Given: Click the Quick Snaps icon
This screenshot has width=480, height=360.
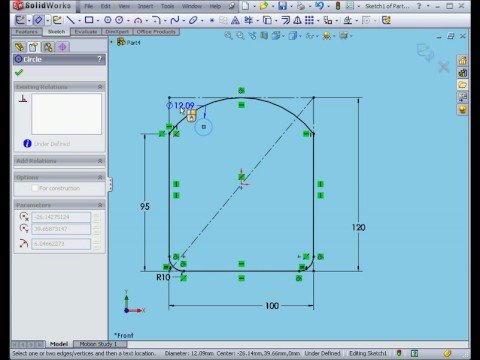Looking at the screenshot, I should pos(366,20).
